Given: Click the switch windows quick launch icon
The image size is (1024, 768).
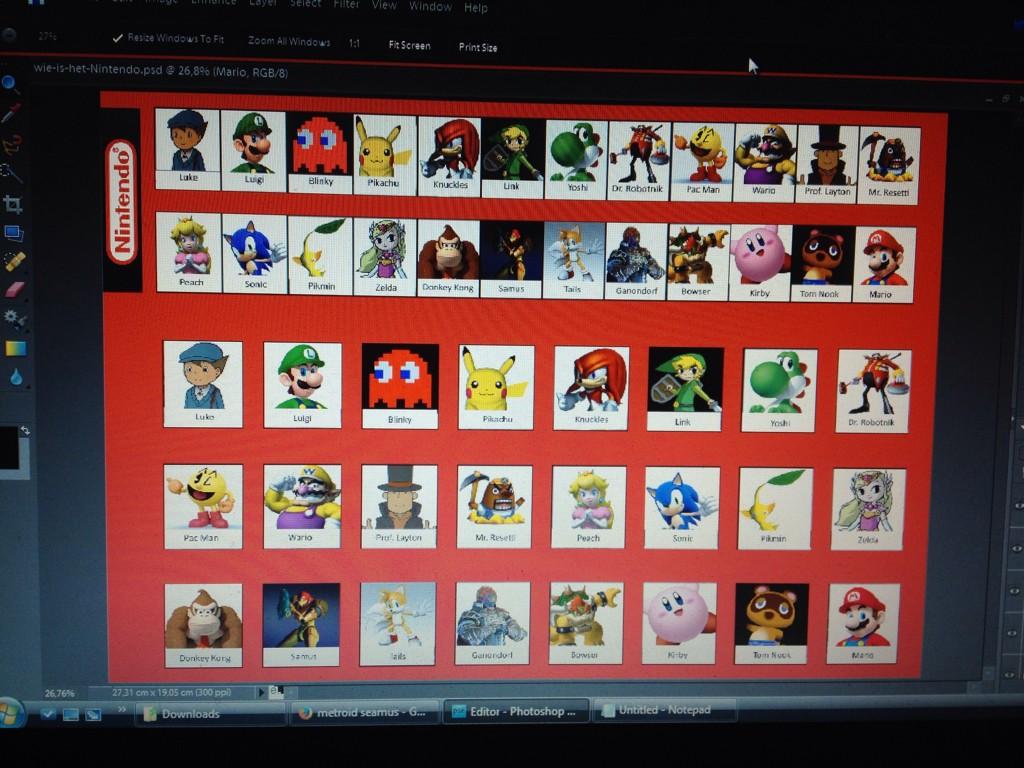Looking at the screenshot, I should 93,714.
